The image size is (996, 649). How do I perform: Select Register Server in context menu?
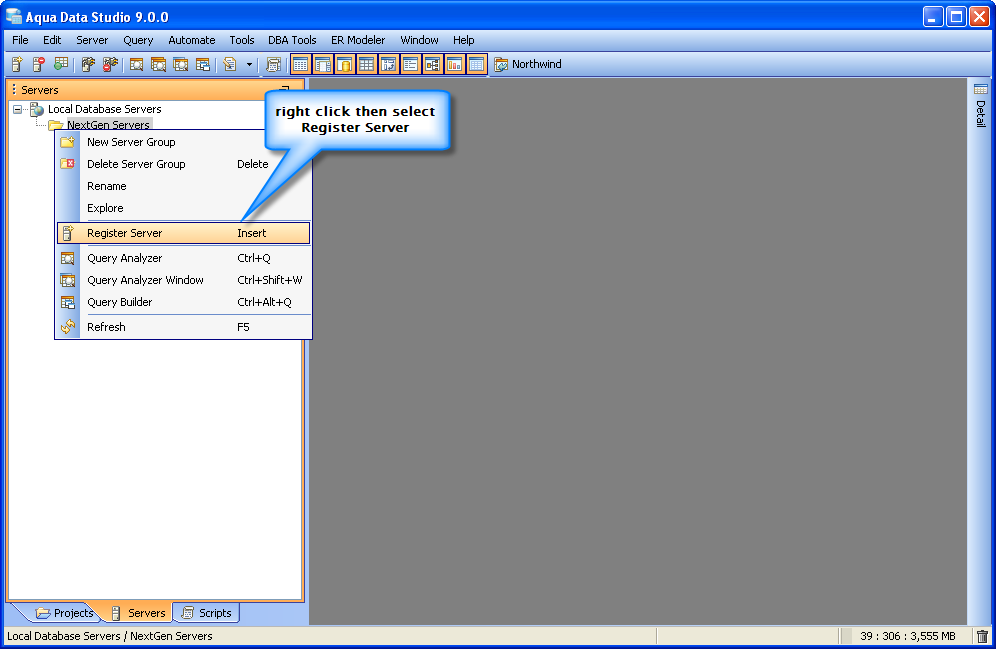(184, 233)
